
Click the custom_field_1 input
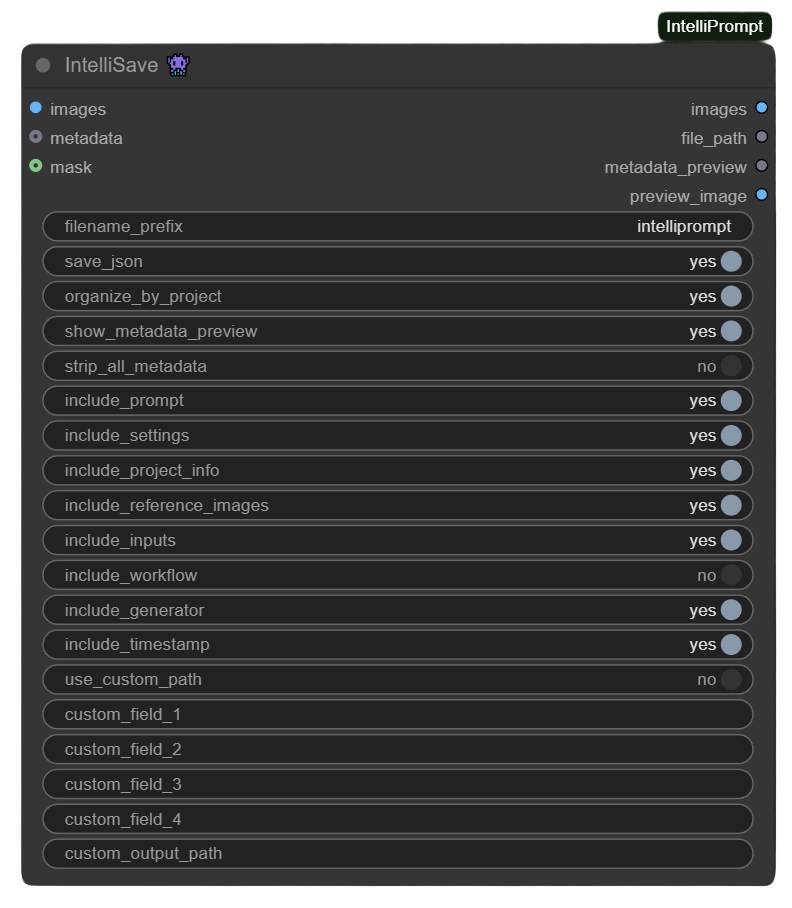click(397, 715)
